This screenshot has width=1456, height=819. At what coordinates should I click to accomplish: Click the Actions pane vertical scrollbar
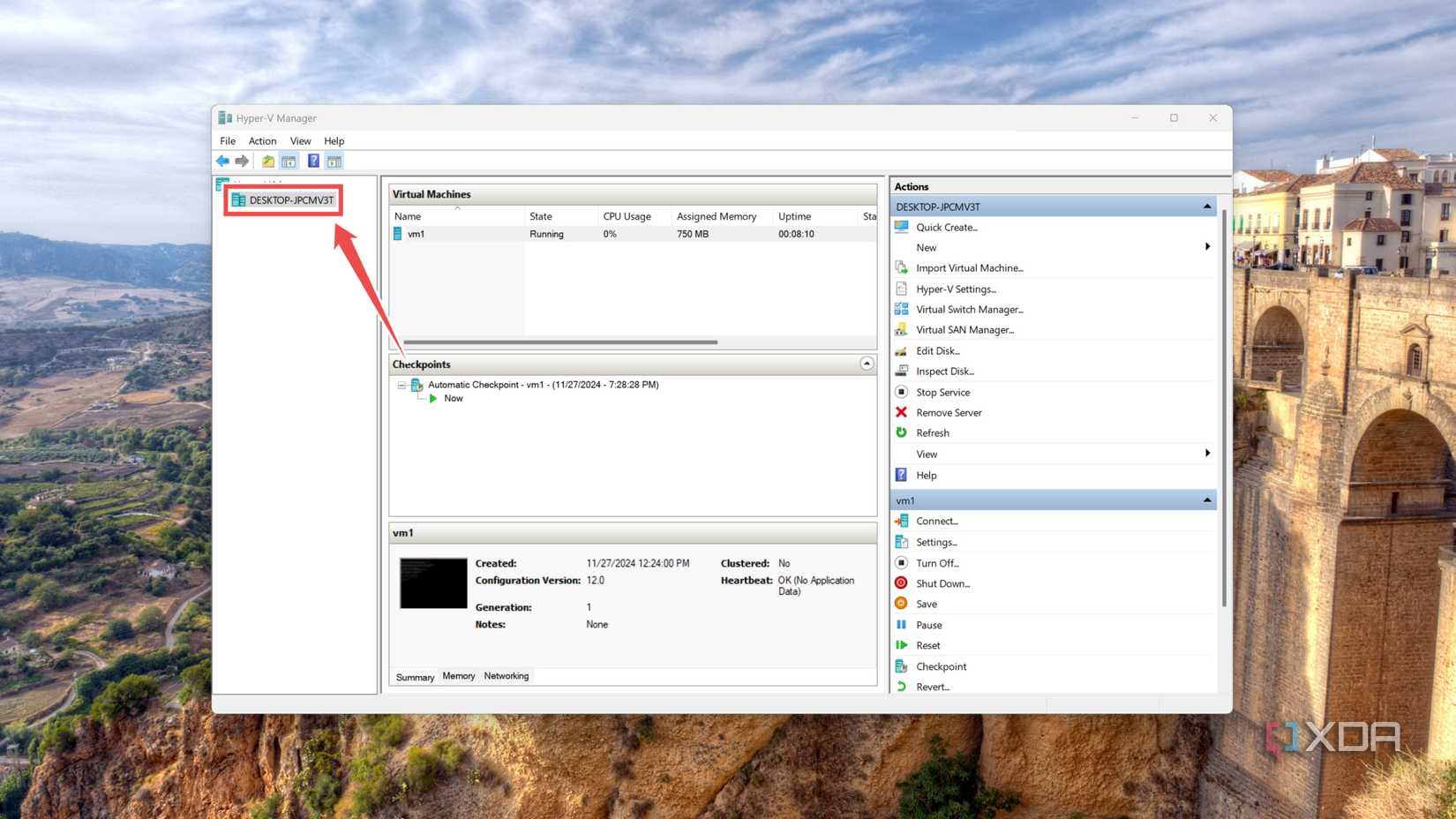click(x=1223, y=409)
